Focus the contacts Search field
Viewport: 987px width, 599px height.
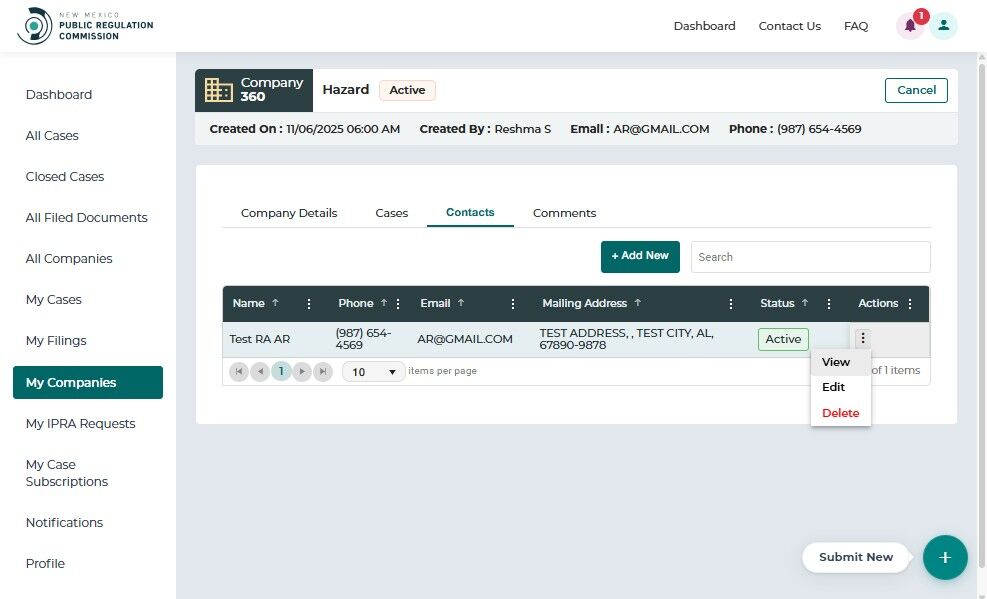810,257
